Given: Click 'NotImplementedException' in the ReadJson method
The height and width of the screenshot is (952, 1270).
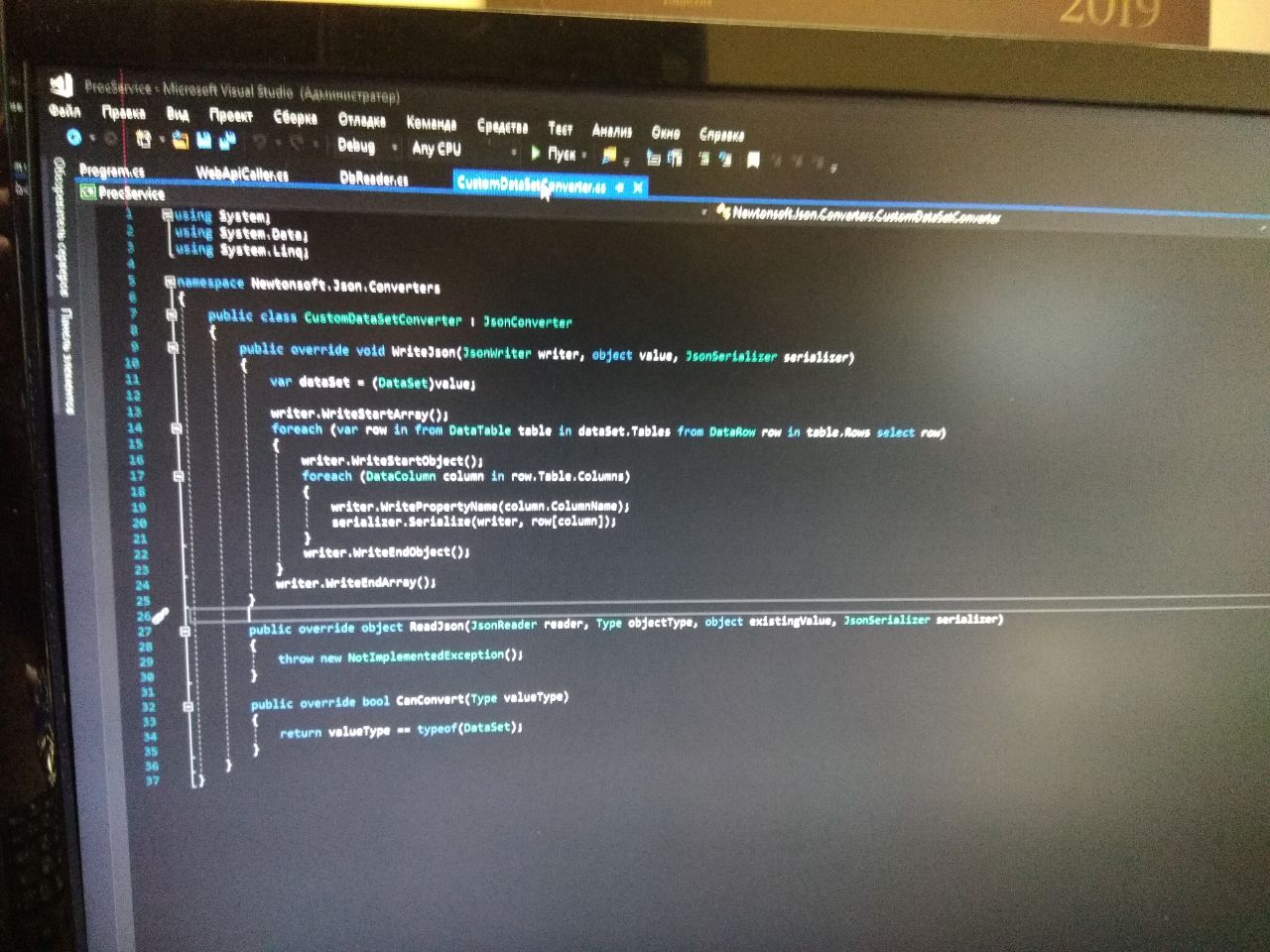Looking at the screenshot, I should pos(426,655).
